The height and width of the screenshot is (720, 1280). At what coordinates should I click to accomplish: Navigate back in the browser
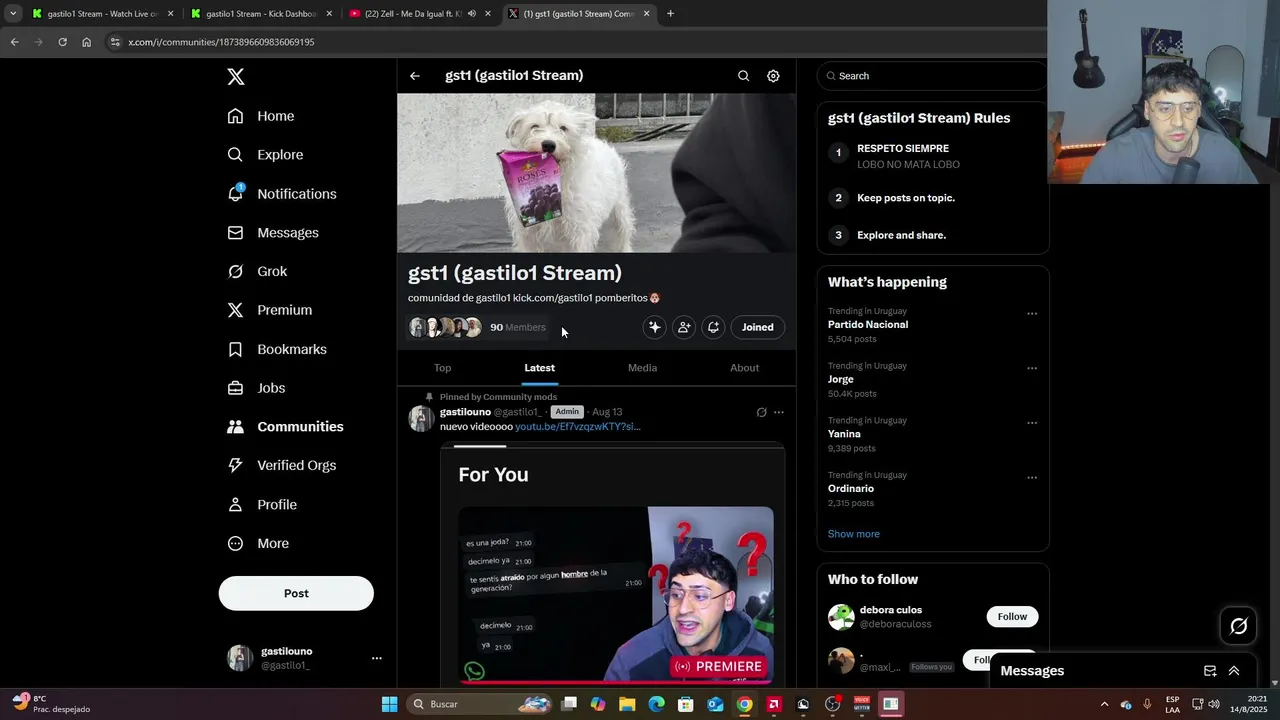click(14, 42)
